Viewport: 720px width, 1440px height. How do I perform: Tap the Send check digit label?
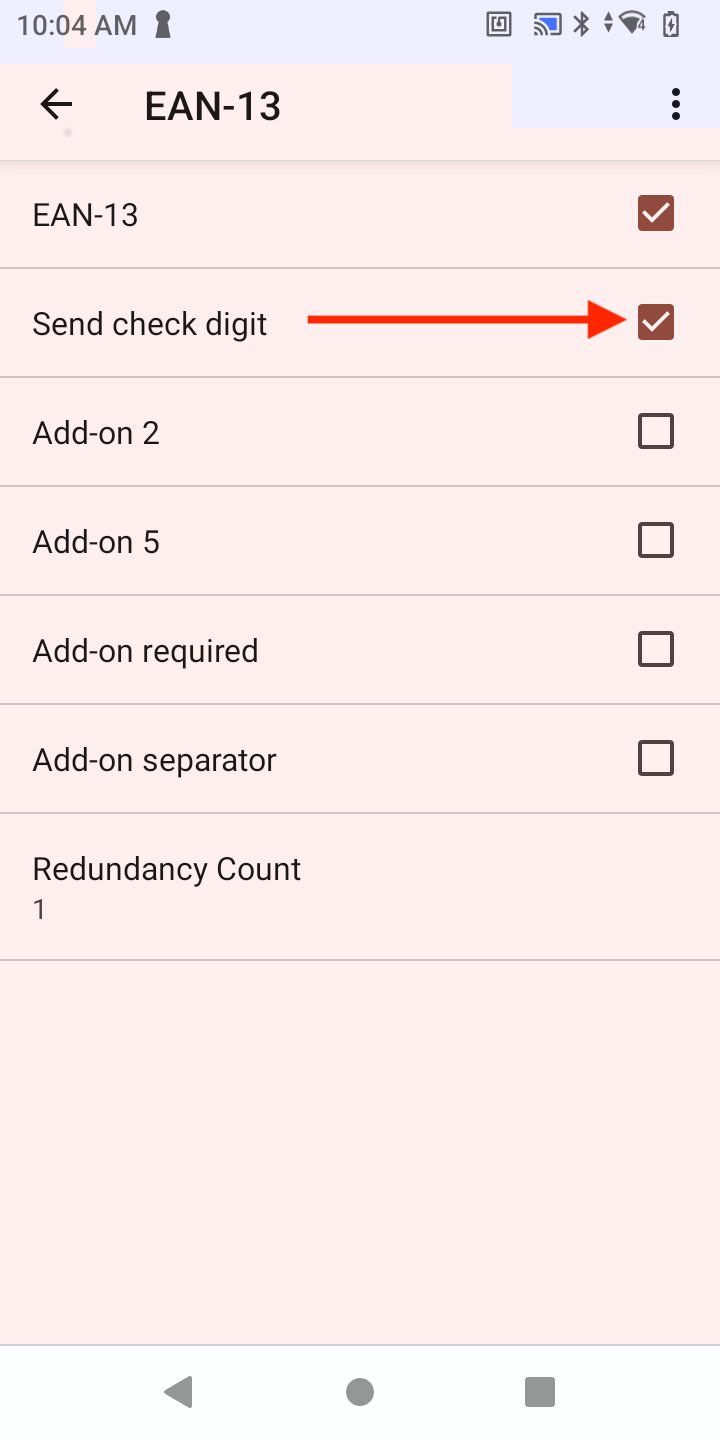tap(150, 324)
